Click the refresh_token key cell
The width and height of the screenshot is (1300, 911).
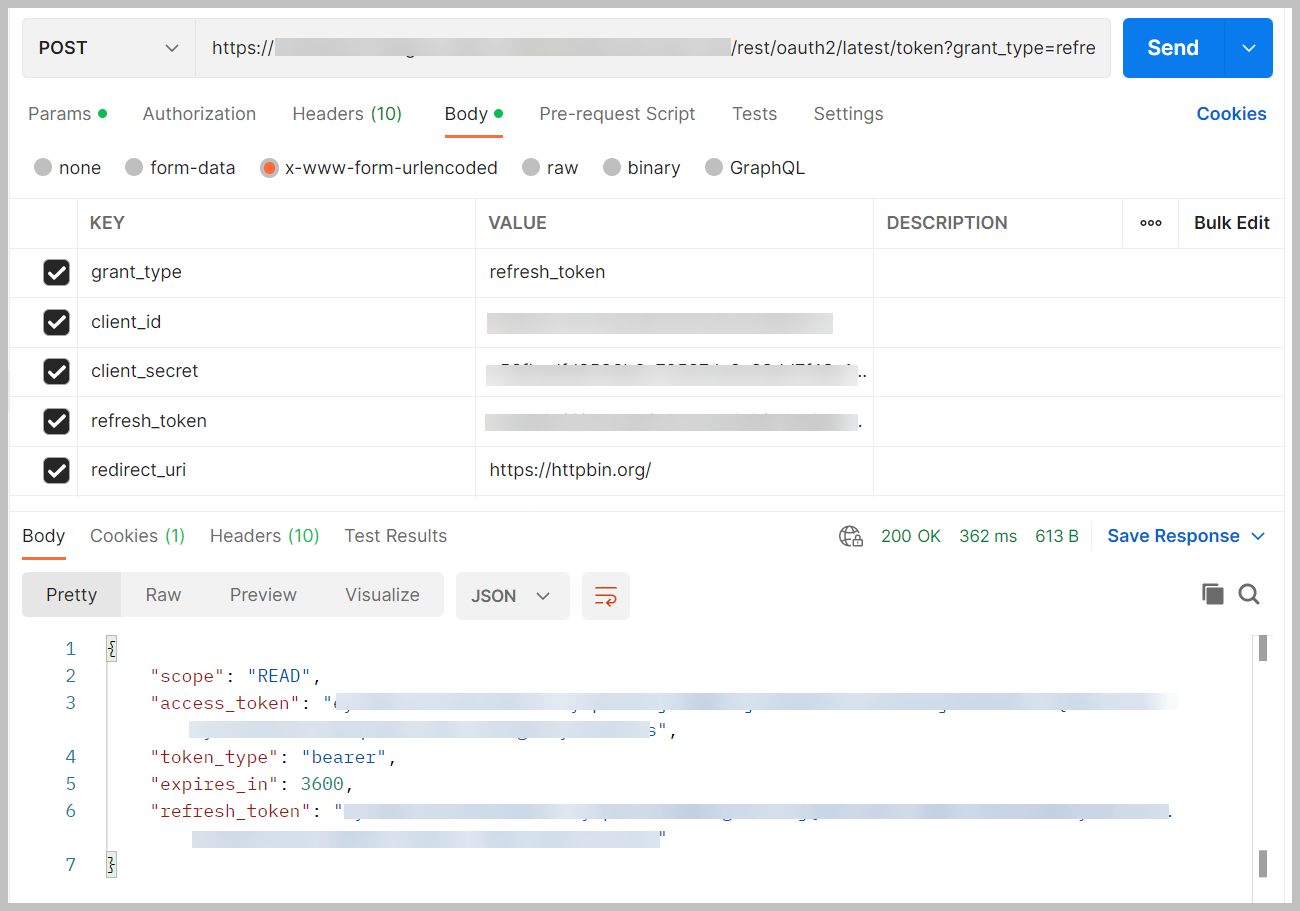[x=276, y=421]
